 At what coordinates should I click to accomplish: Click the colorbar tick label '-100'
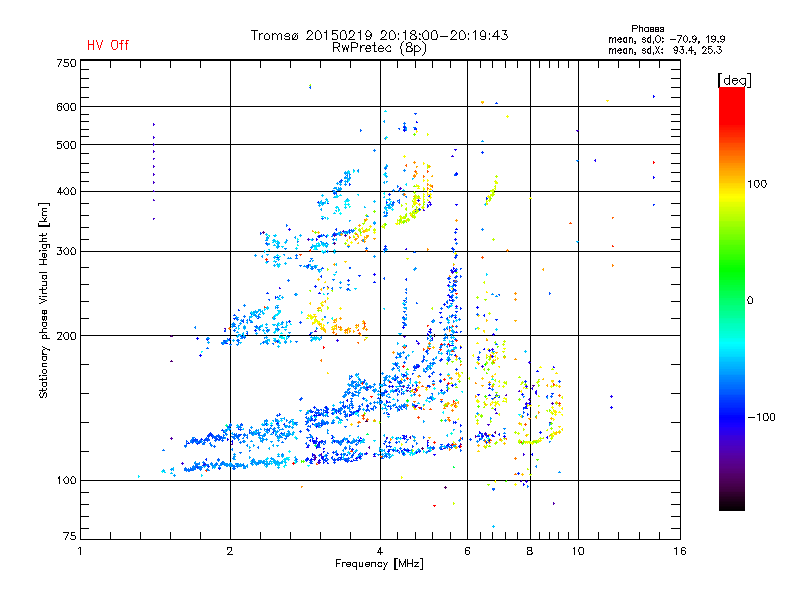pyautogui.click(x=761, y=417)
